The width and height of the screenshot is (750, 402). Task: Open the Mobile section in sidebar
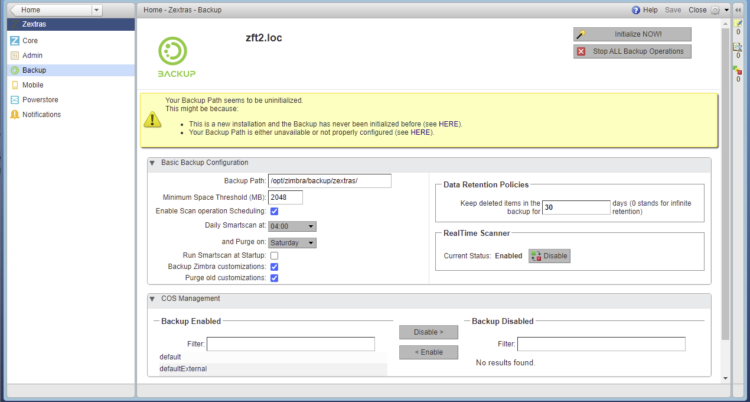point(33,85)
